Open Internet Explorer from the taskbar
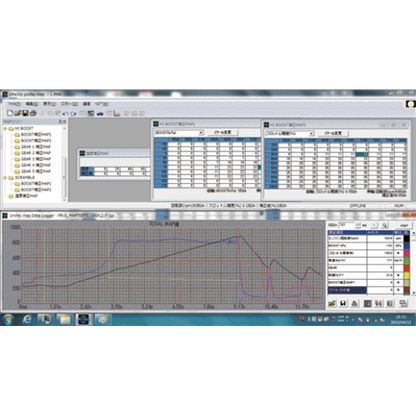This screenshot has height=416, width=416. tap(27, 319)
